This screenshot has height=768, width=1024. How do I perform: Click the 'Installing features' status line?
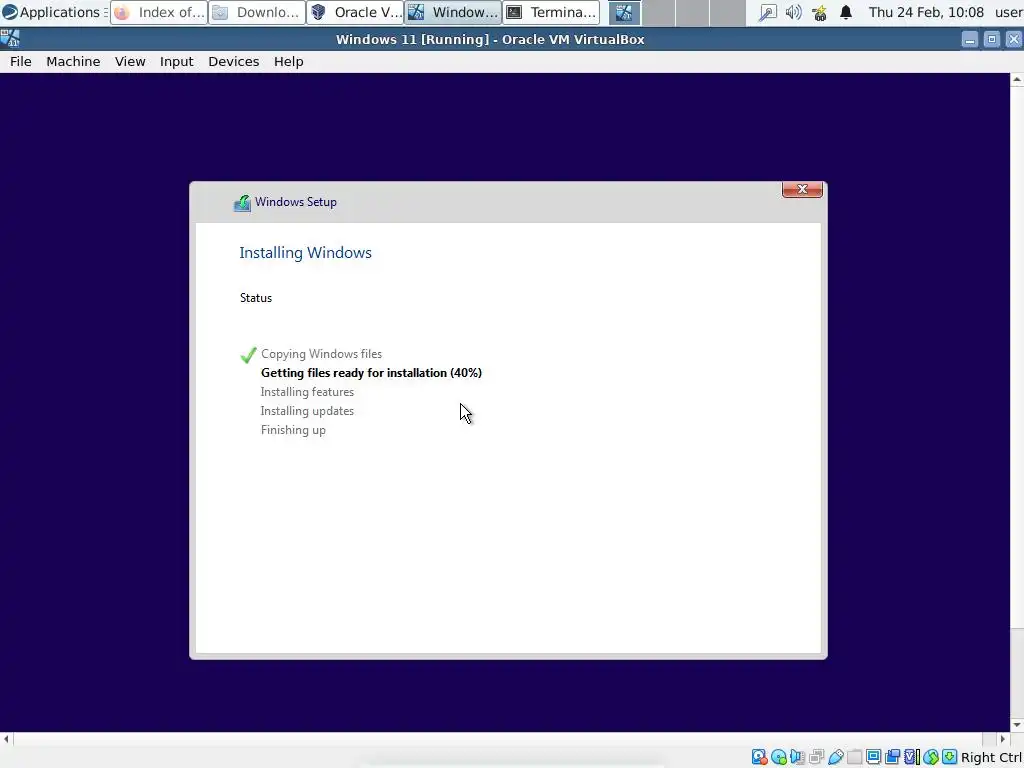[x=307, y=392]
